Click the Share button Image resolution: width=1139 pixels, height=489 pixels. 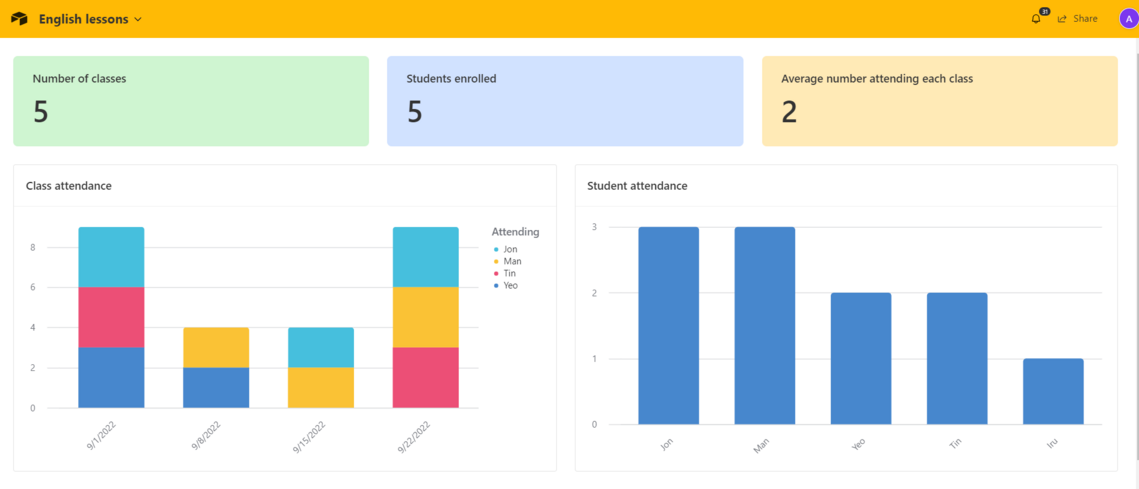click(1078, 19)
